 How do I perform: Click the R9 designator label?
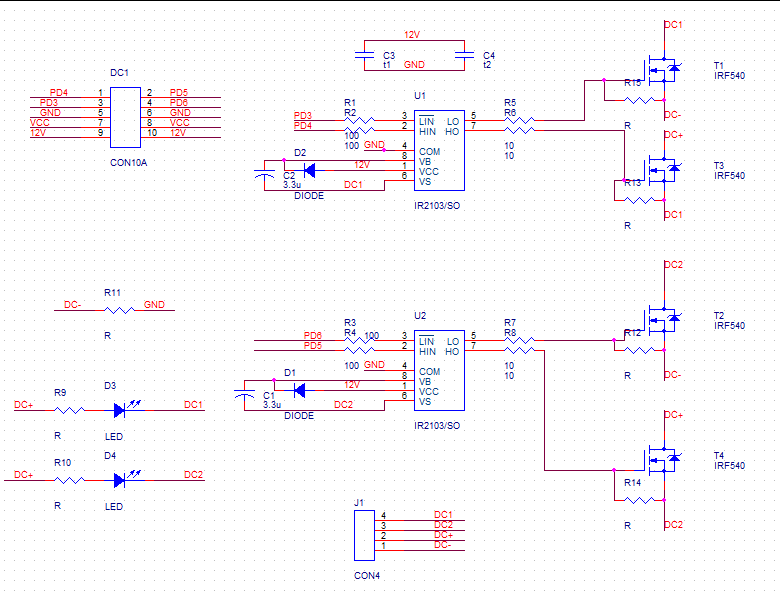(60, 393)
